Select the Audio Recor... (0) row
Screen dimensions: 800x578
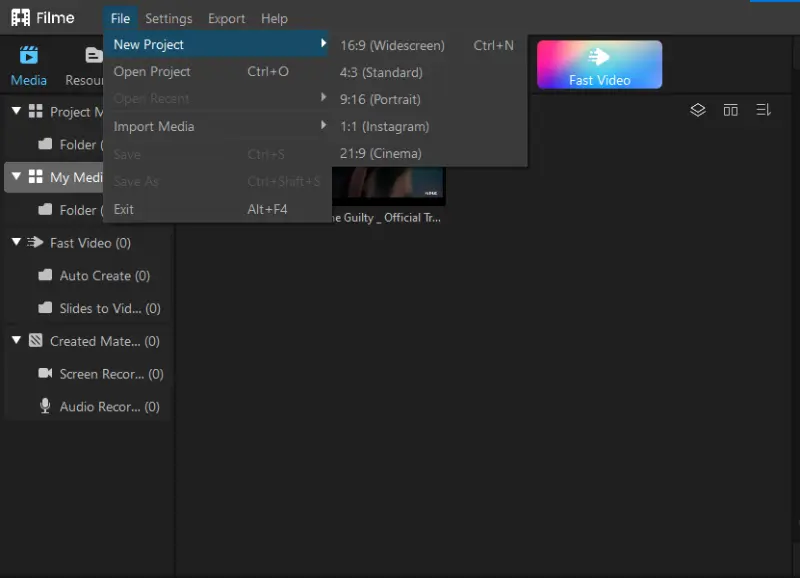coord(88,407)
